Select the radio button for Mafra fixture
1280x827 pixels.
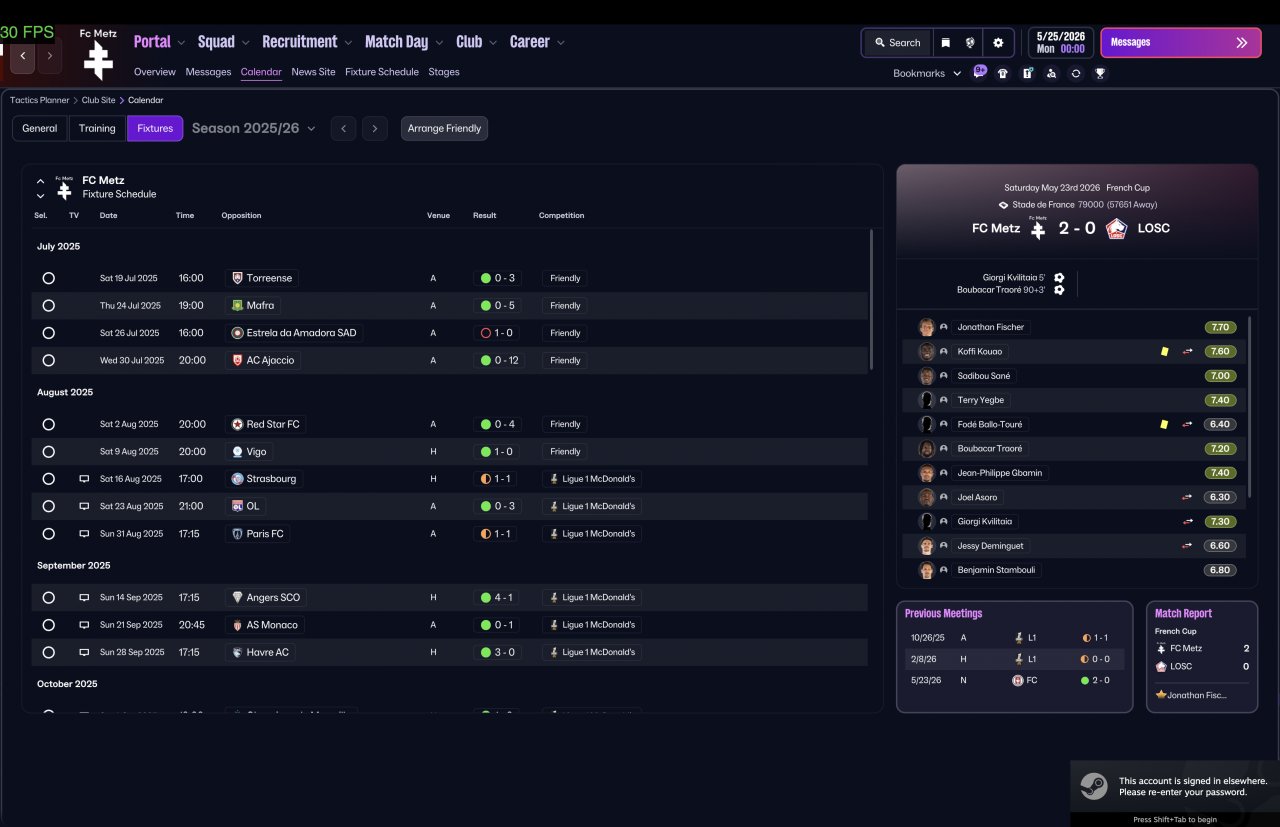[x=48, y=306]
